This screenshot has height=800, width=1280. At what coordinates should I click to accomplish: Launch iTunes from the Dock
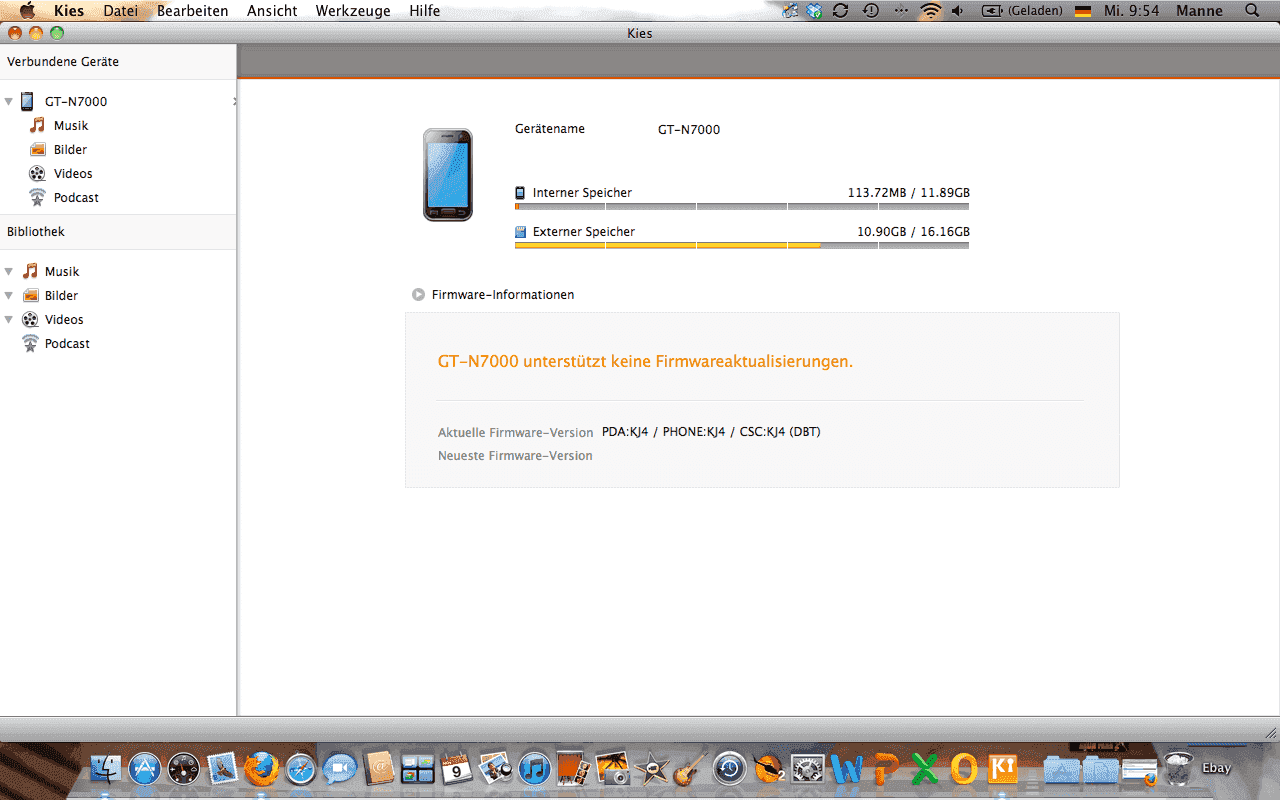(x=535, y=769)
